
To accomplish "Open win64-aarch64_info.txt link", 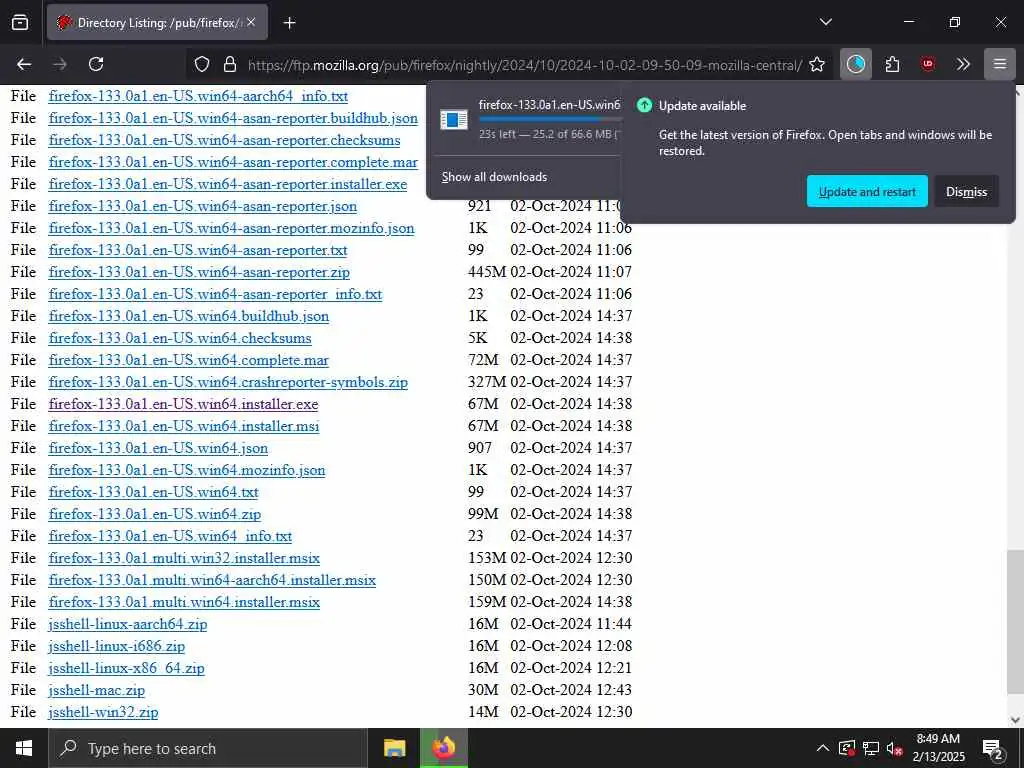I will pos(198,96).
